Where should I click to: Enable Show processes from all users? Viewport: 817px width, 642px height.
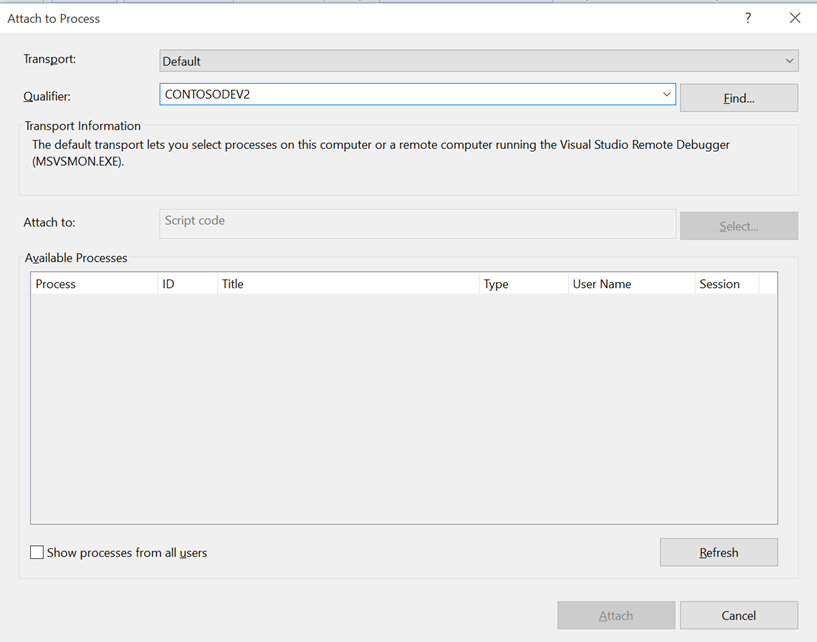point(37,552)
